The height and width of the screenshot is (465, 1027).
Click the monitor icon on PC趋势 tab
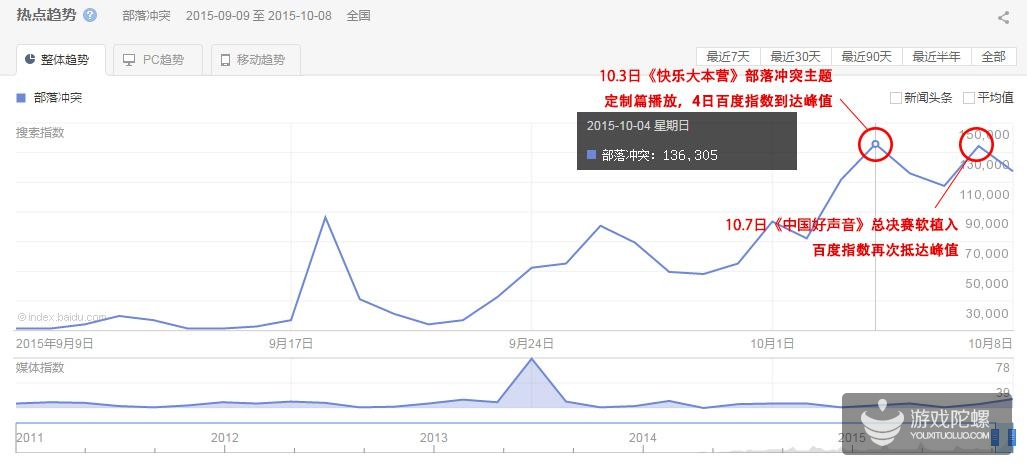pyautogui.click(x=129, y=60)
